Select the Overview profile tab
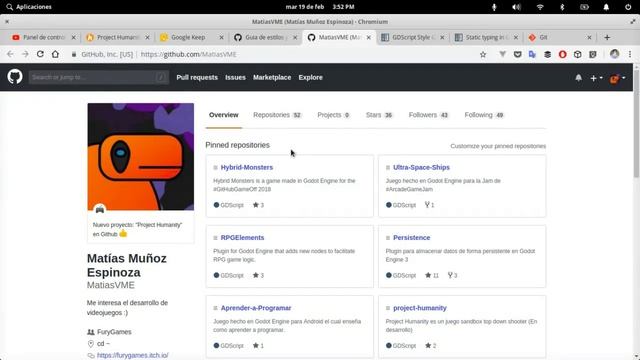The image size is (640, 360). click(x=224, y=115)
